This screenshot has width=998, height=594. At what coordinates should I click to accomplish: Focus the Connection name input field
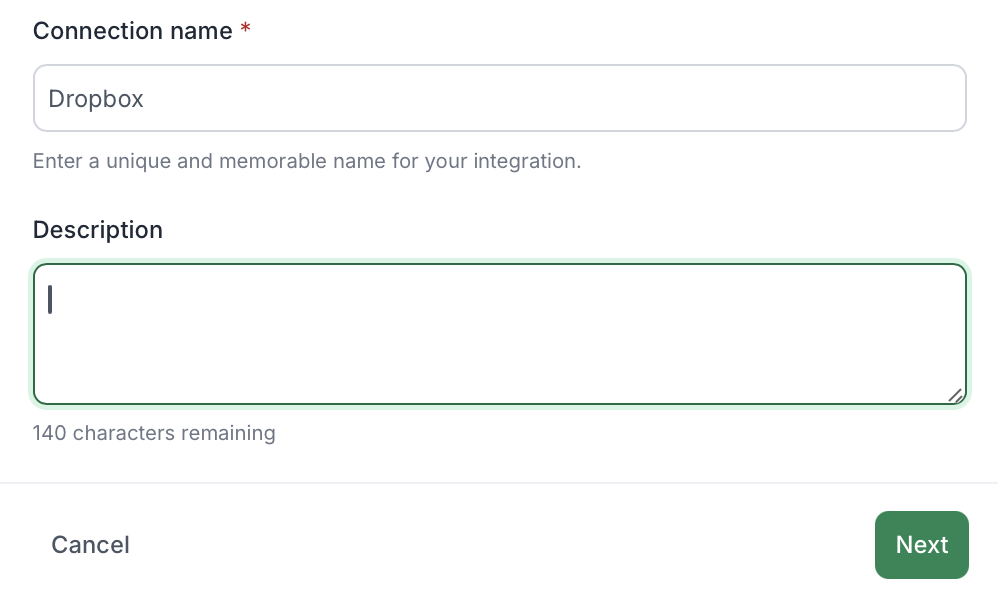500,98
